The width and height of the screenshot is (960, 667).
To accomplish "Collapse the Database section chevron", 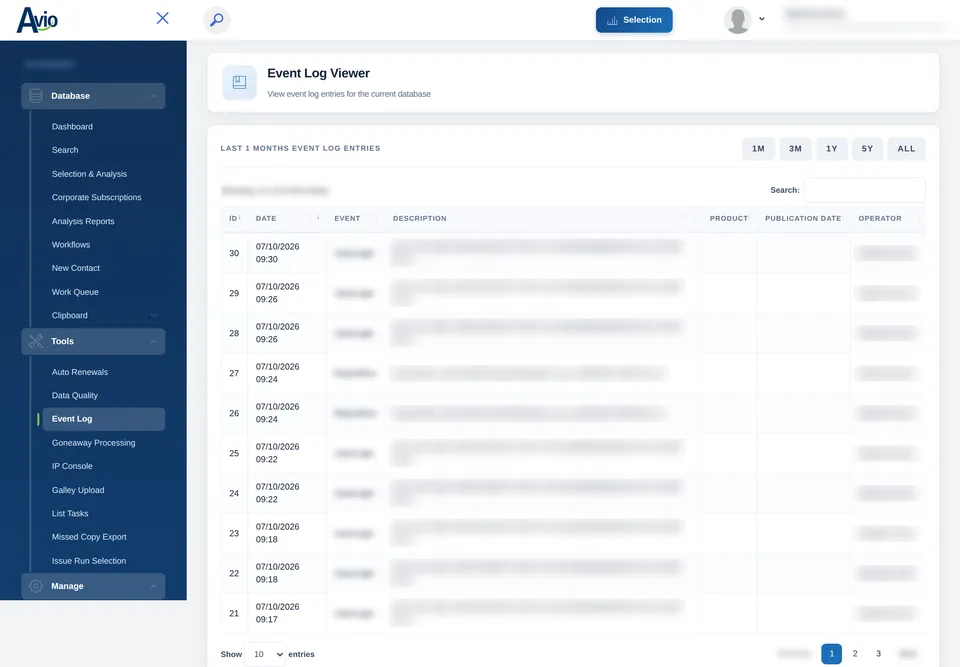I will point(154,96).
